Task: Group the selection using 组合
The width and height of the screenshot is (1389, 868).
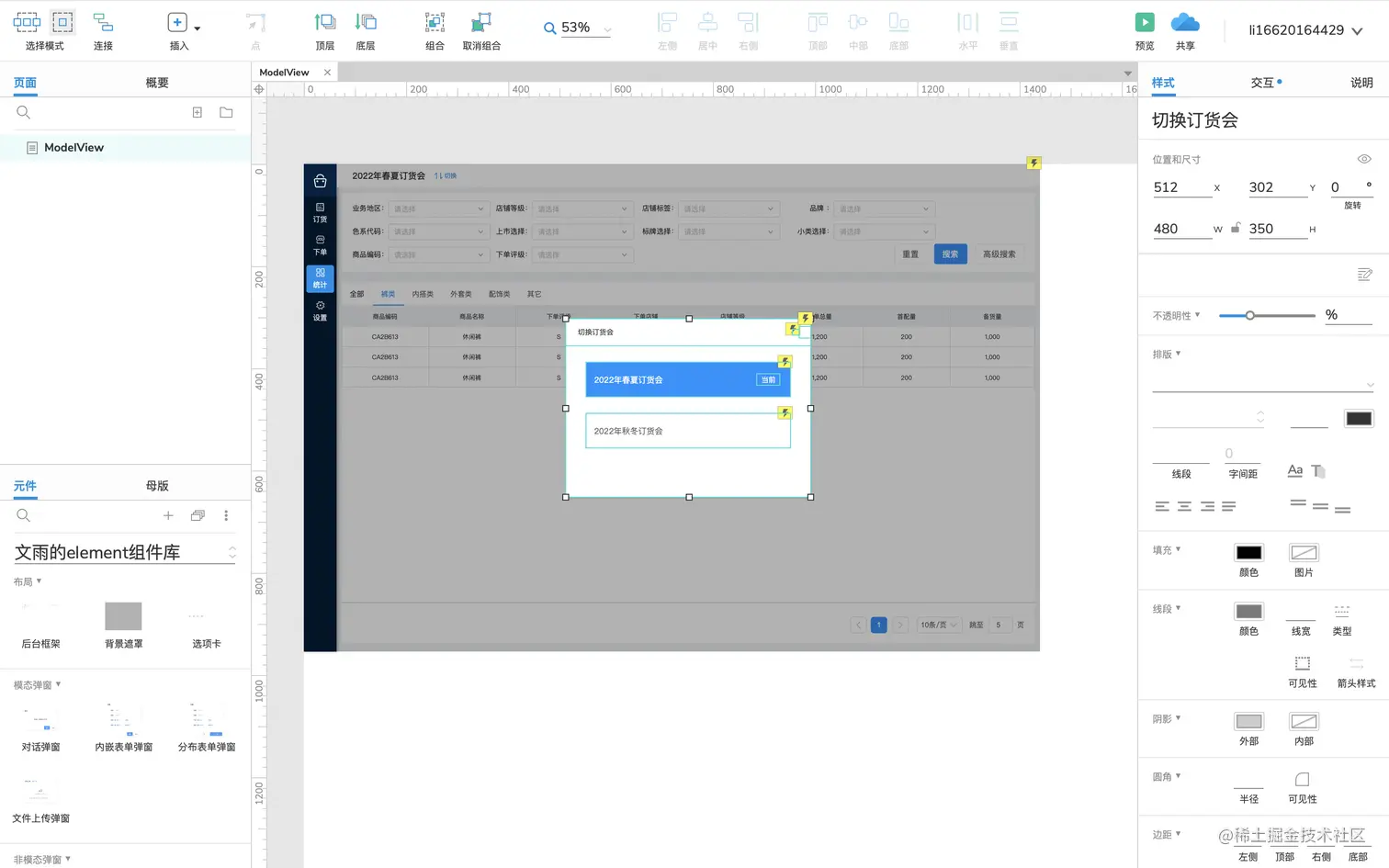Action: [x=435, y=22]
